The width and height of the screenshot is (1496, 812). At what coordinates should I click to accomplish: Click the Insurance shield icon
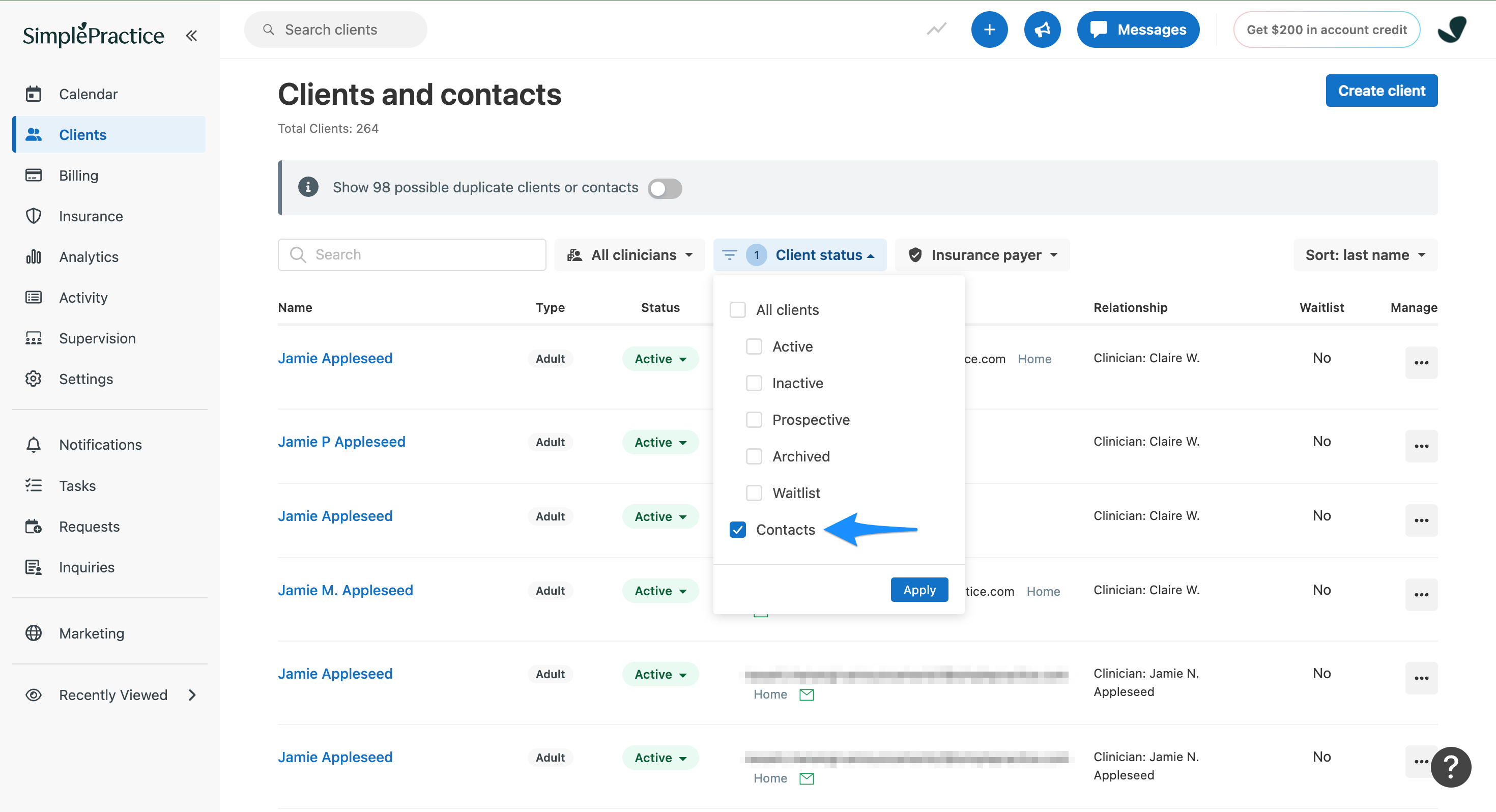click(x=34, y=216)
